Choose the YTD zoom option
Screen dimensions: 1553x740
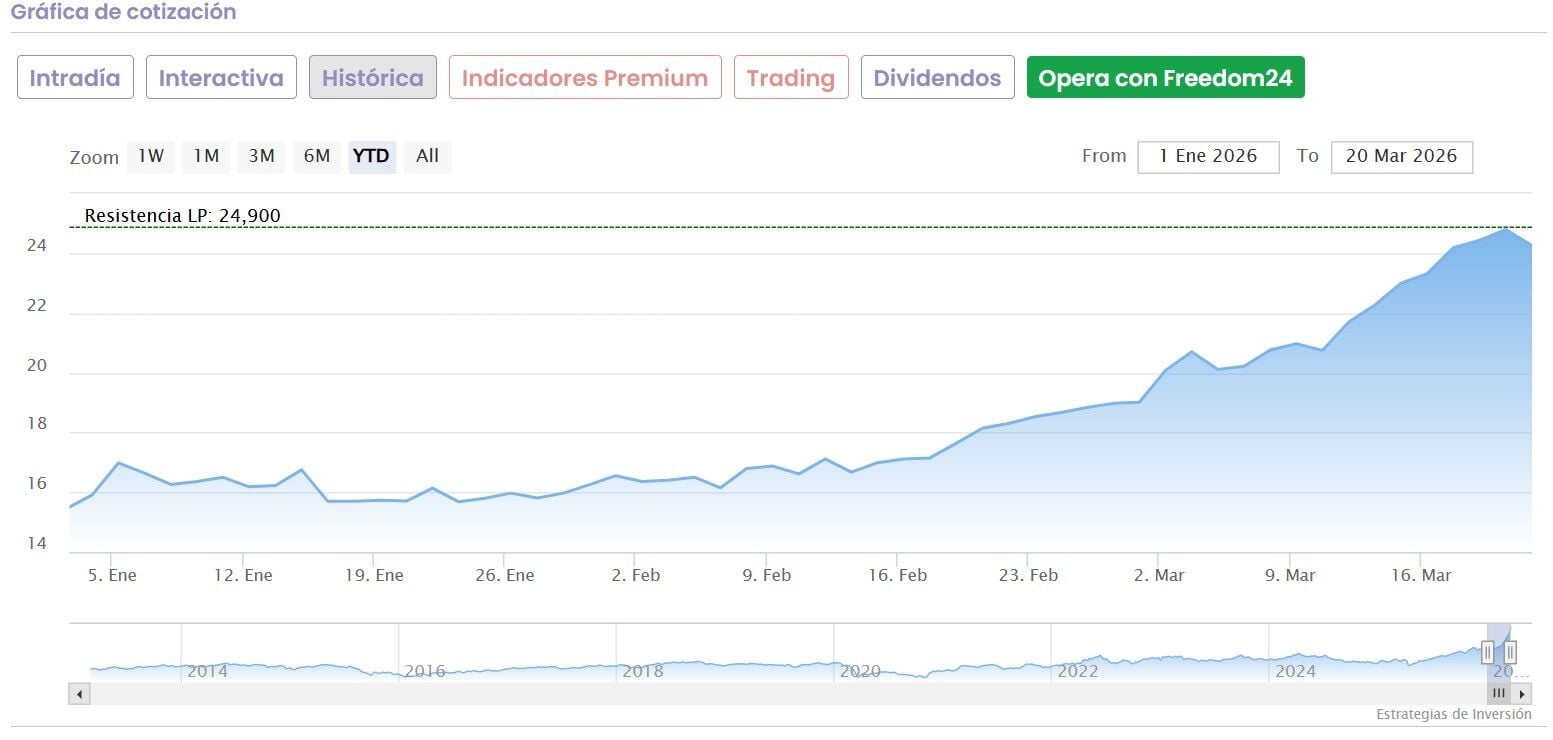(x=372, y=157)
